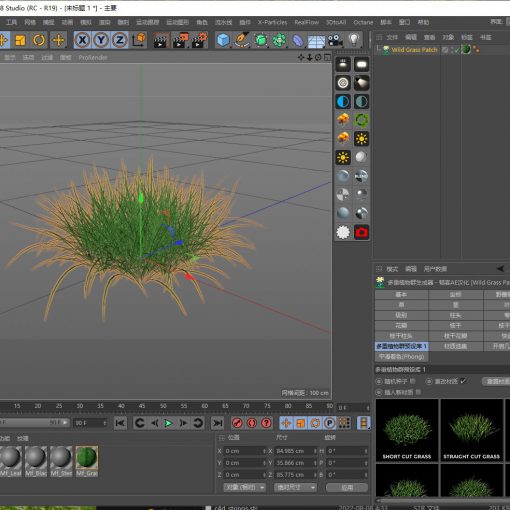
Task: Click the white gear Octane settings icon
Action: click(x=343, y=232)
